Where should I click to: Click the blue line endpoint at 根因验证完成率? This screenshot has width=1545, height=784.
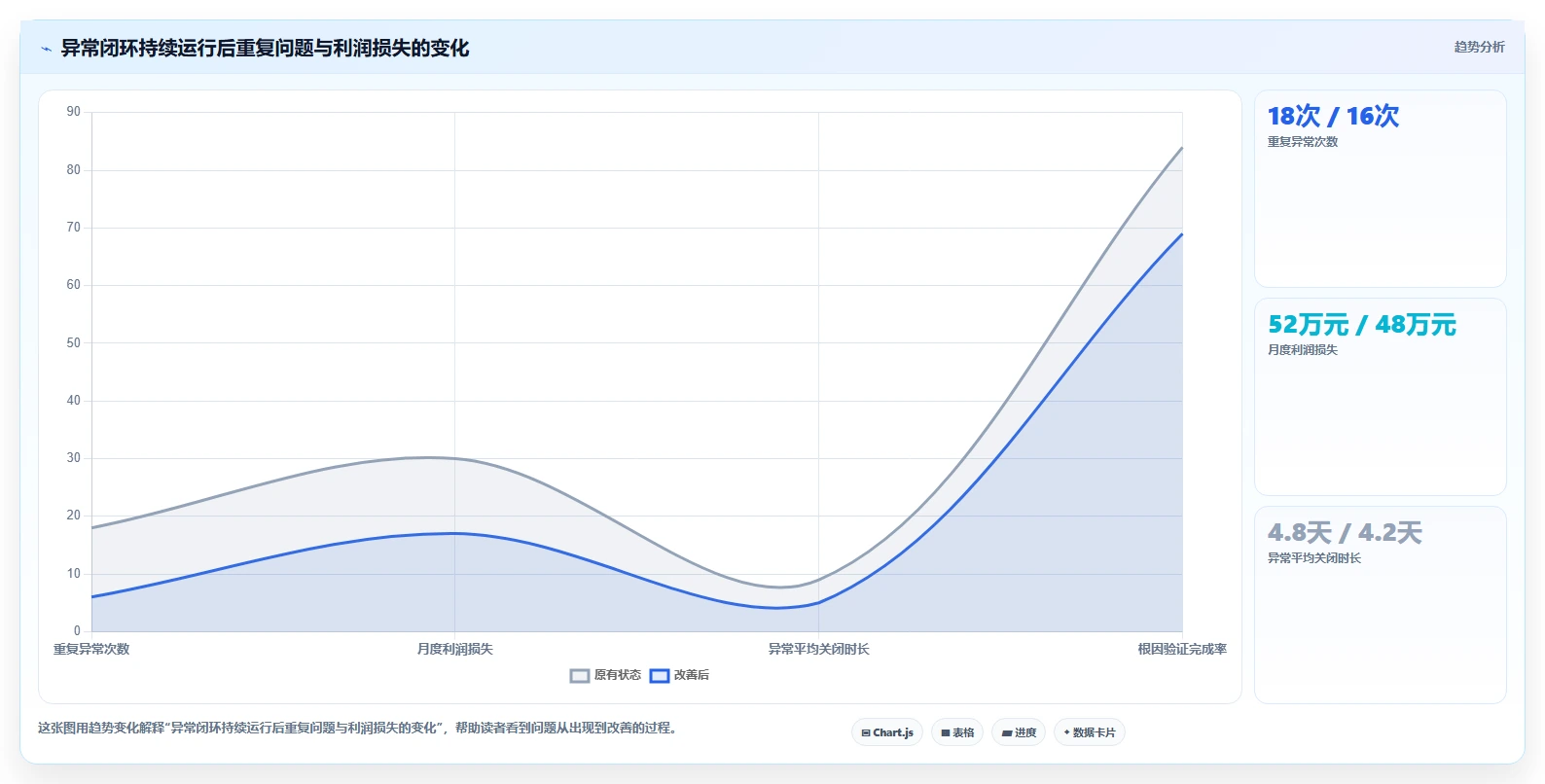(1182, 233)
